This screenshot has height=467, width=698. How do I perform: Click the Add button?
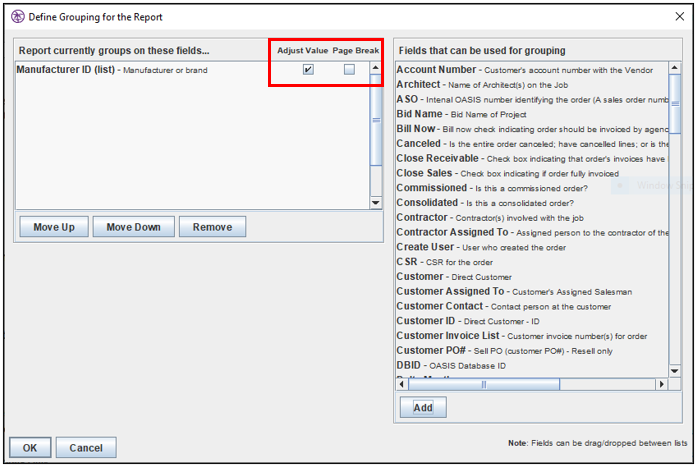tap(423, 407)
